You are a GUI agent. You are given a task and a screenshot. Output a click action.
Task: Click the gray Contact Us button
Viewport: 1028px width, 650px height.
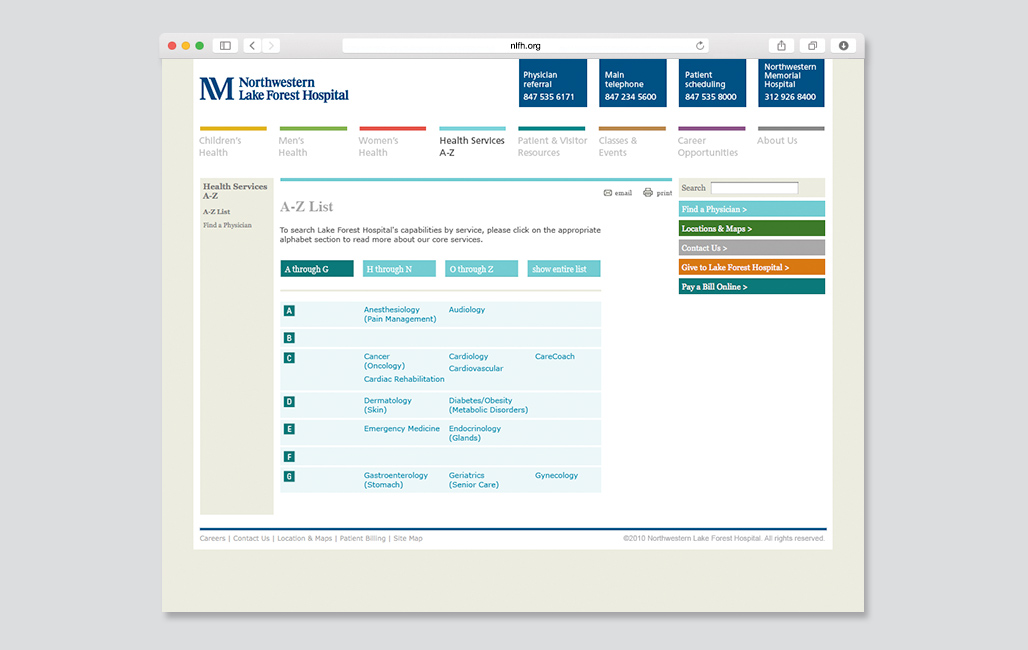pos(751,248)
